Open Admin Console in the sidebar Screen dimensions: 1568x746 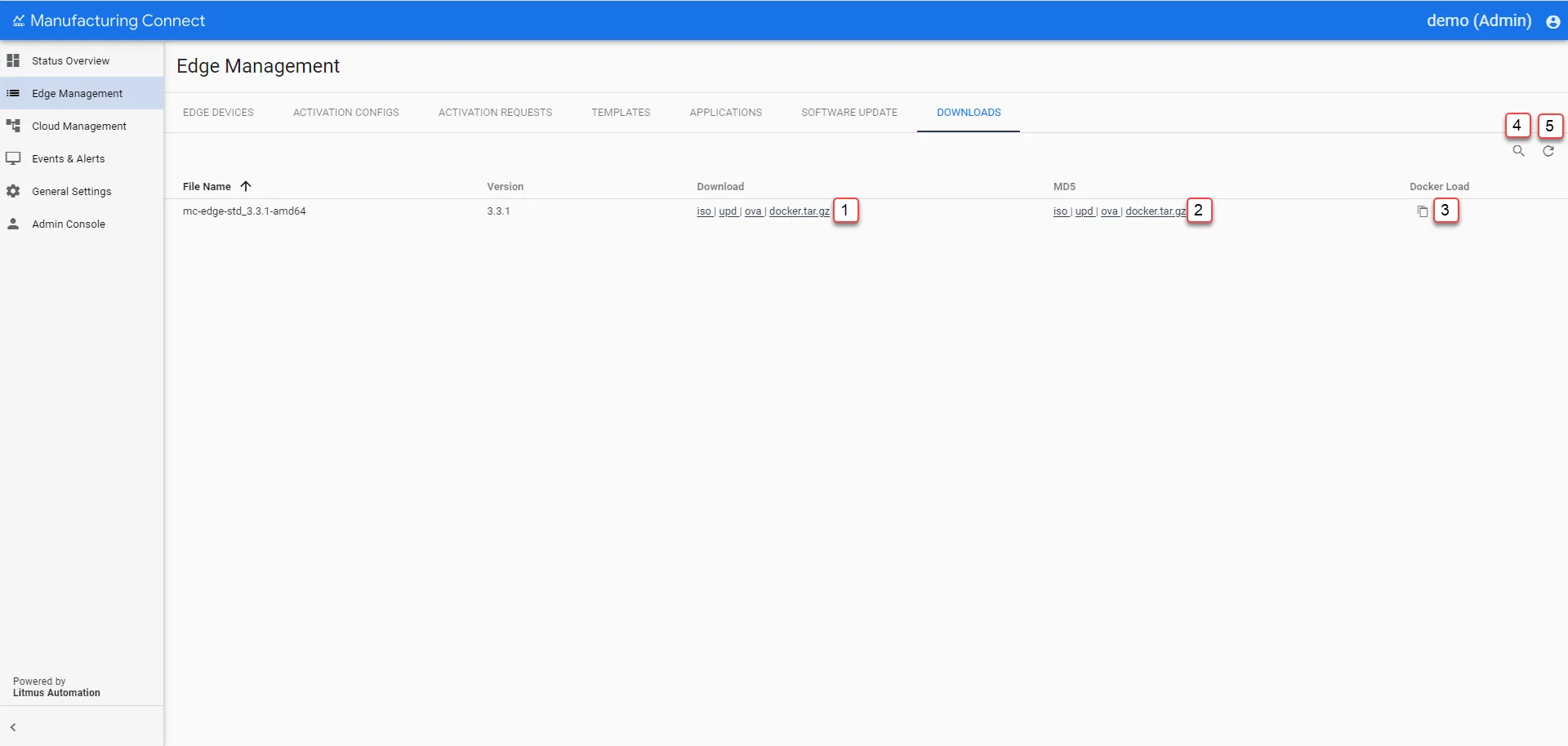[x=82, y=224]
